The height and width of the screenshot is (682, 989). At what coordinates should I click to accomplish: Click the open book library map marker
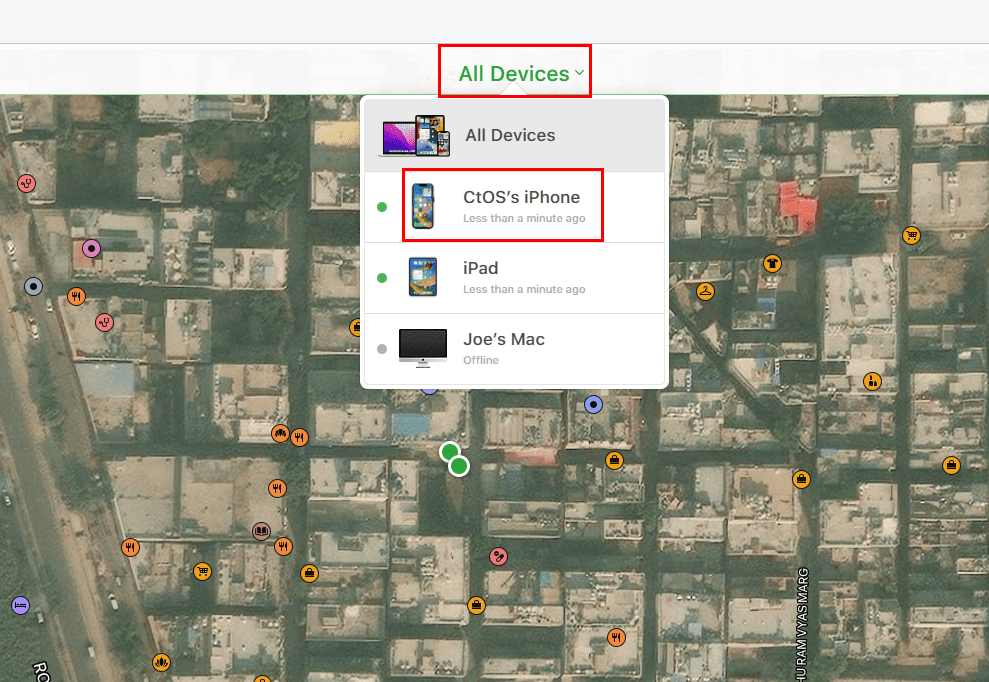261,531
